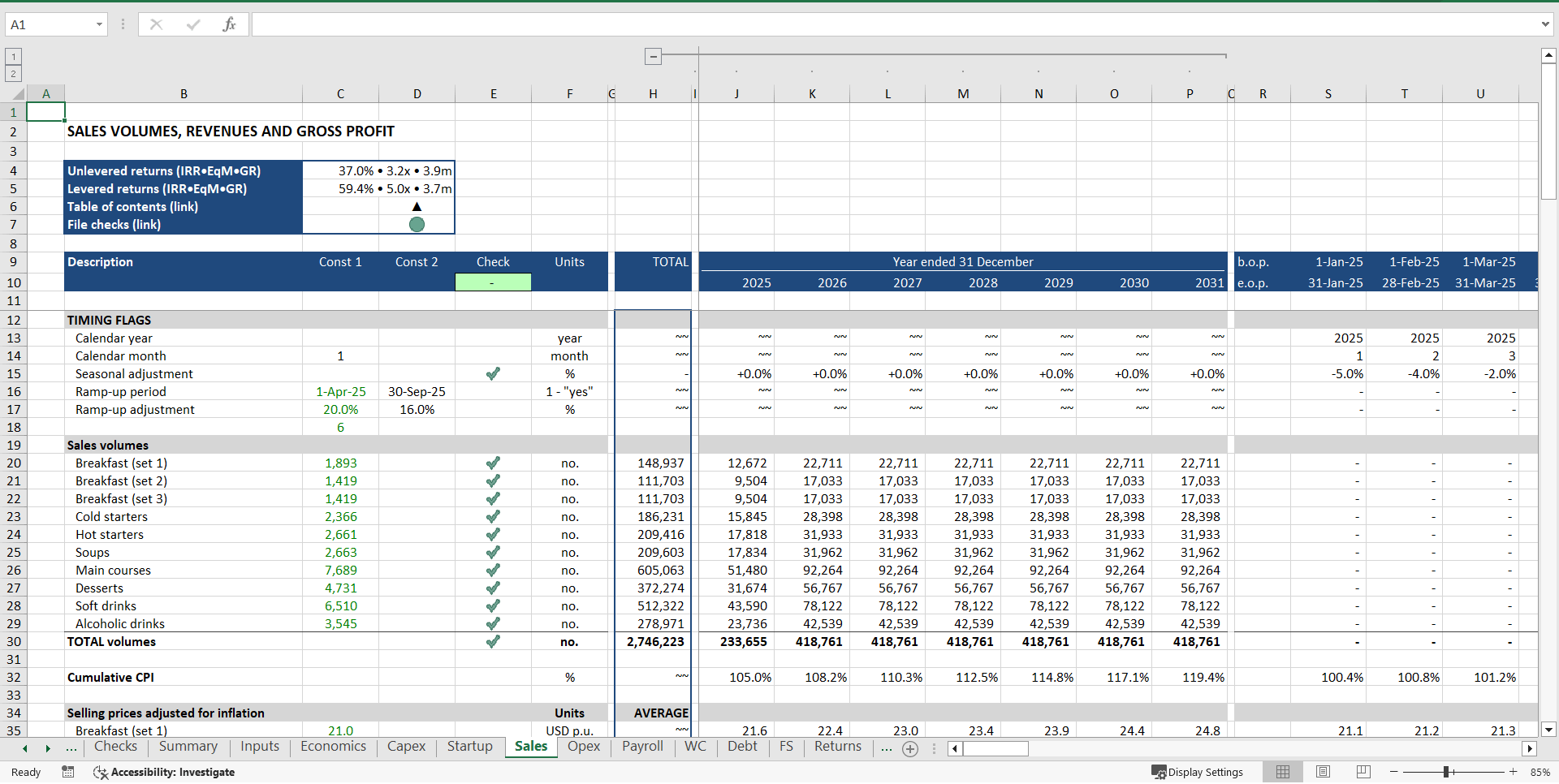Open Display Settings in status bar
1559x784 pixels.
pos(1198,772)
